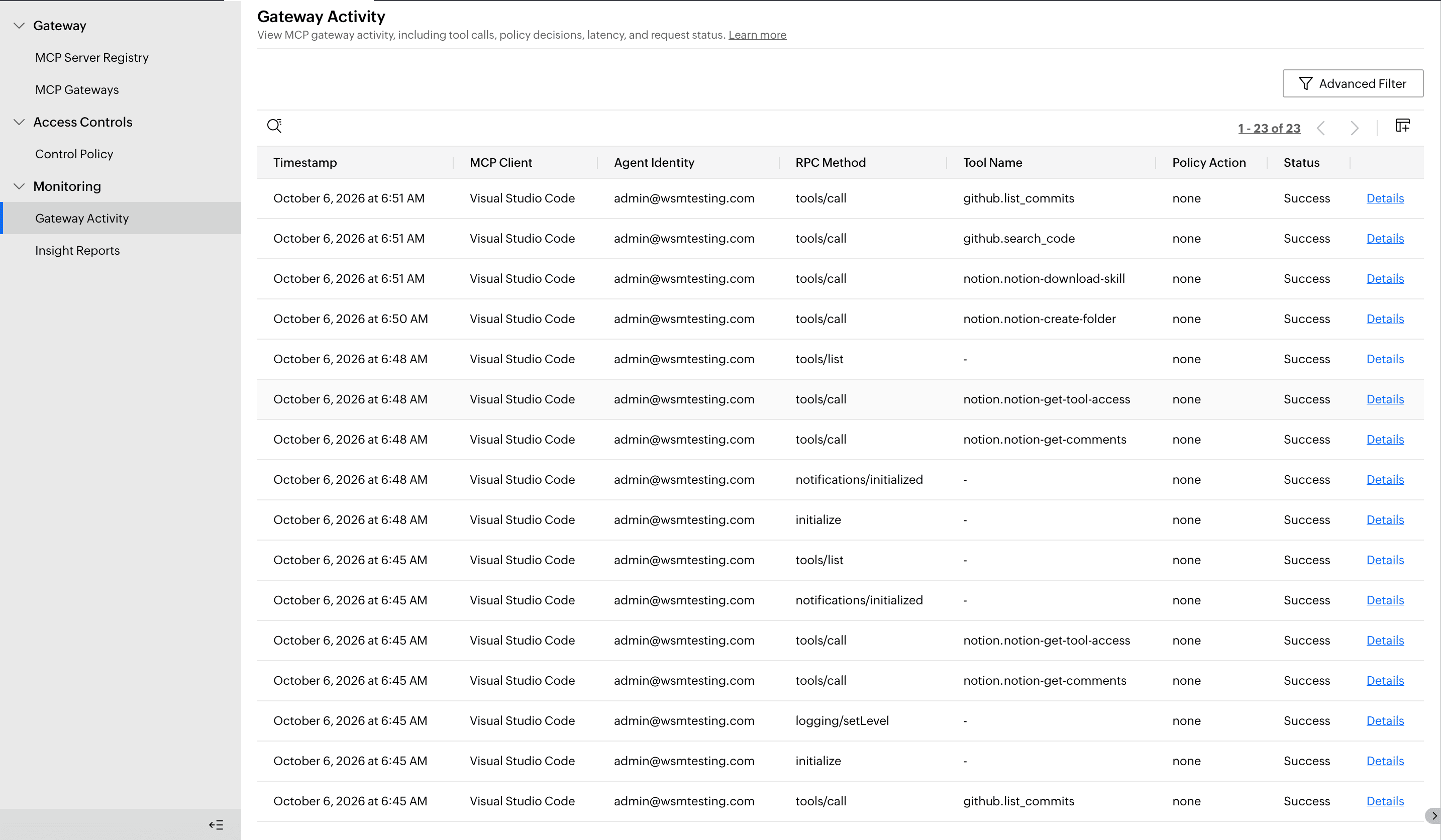
Task: Collapse the Monitoring section
Action: (19, 186)
